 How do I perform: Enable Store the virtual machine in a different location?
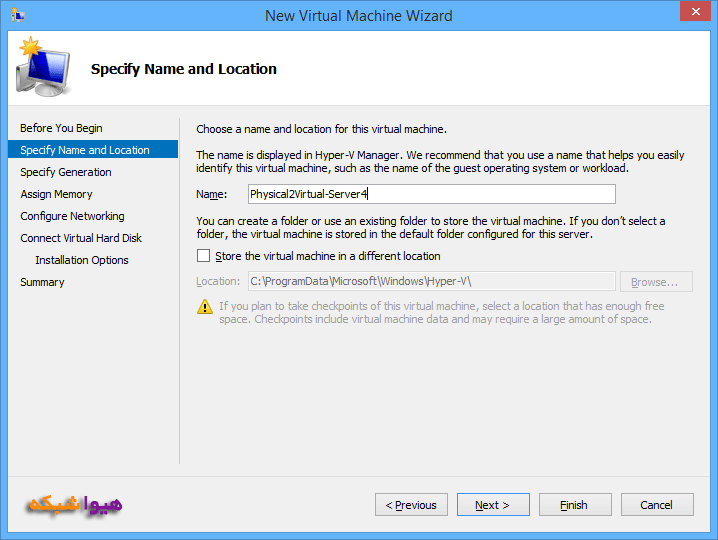(203, 256)
